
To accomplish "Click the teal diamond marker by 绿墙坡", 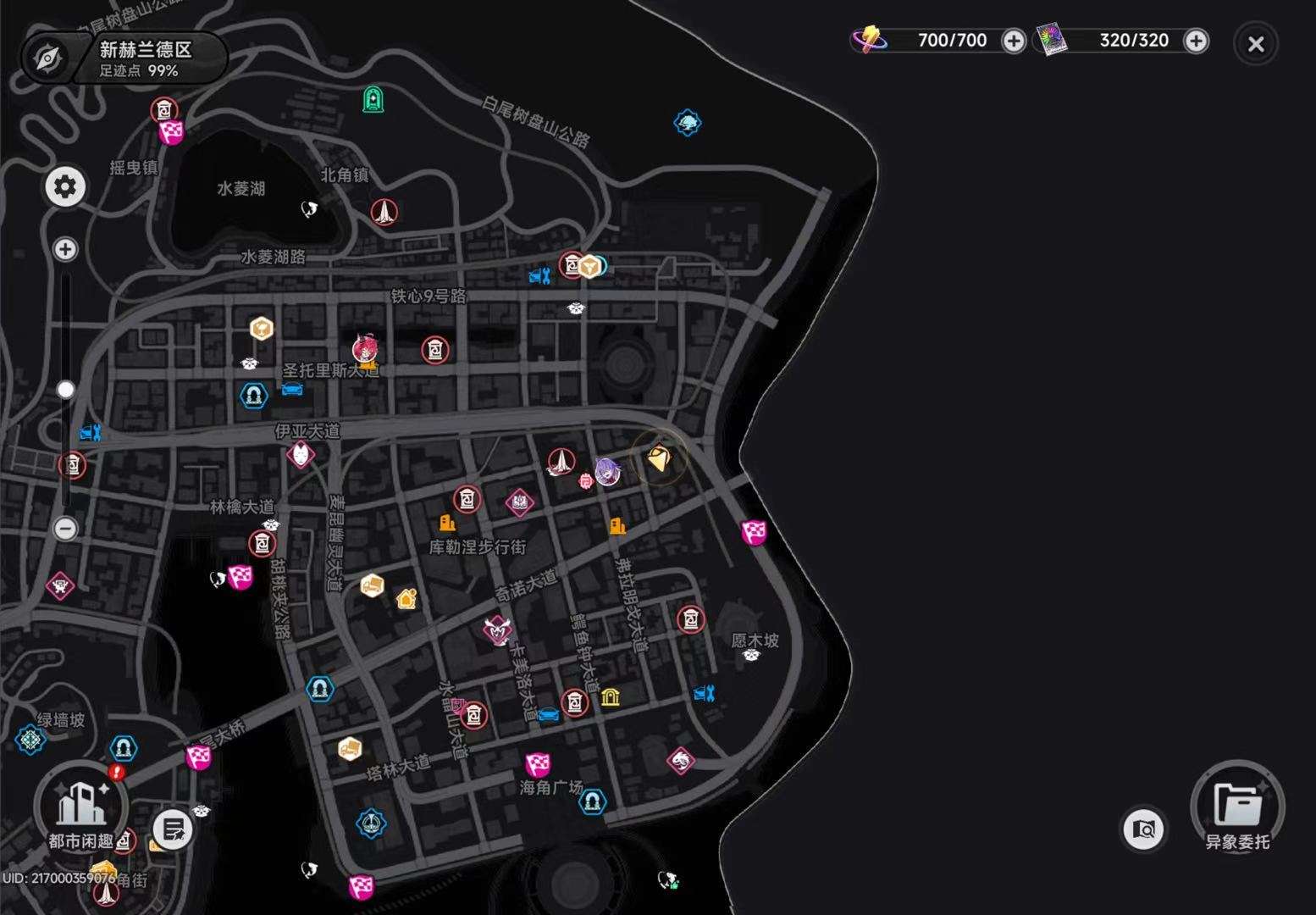I will pyautogui.click(x=30, y=740).
